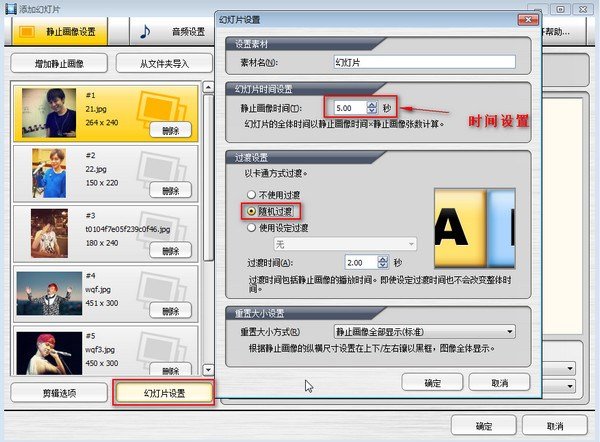Viewport: 600px width, 442px height.
Task: Select 不使用过渡 radio button
Action: tap(251, 195)
